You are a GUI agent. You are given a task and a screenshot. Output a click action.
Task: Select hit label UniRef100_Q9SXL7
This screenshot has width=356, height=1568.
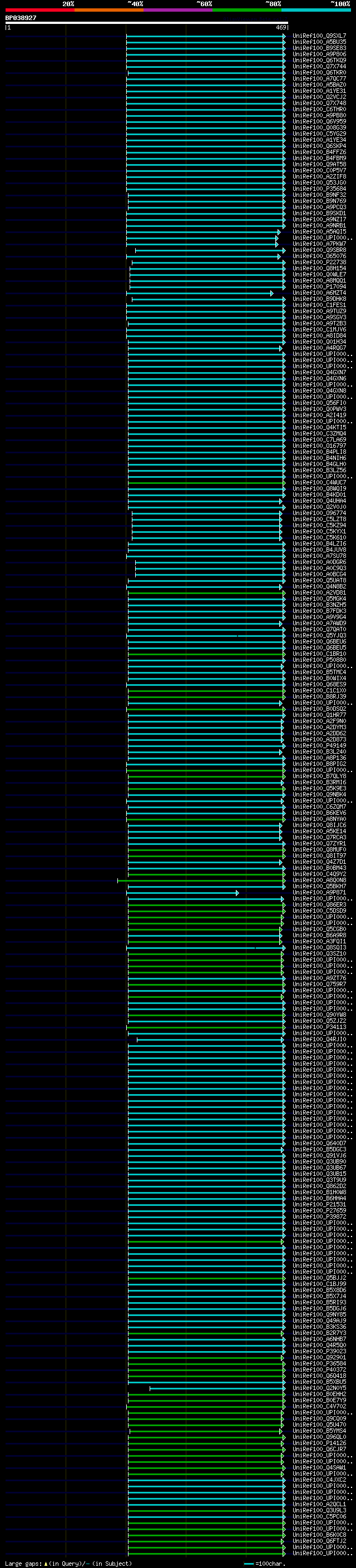(x=319, y=36)
